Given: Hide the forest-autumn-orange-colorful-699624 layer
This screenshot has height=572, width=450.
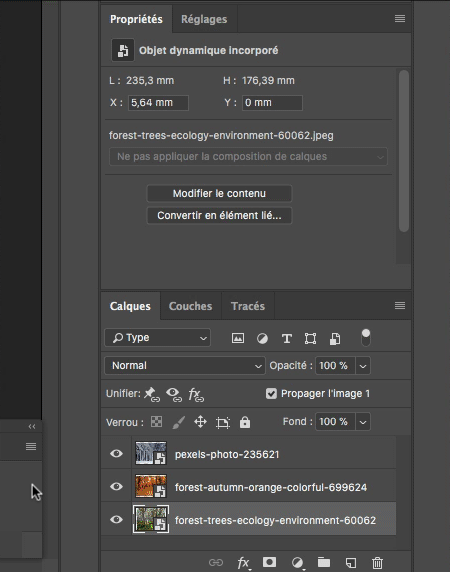Looking at the screenshot, I should 116,486.
